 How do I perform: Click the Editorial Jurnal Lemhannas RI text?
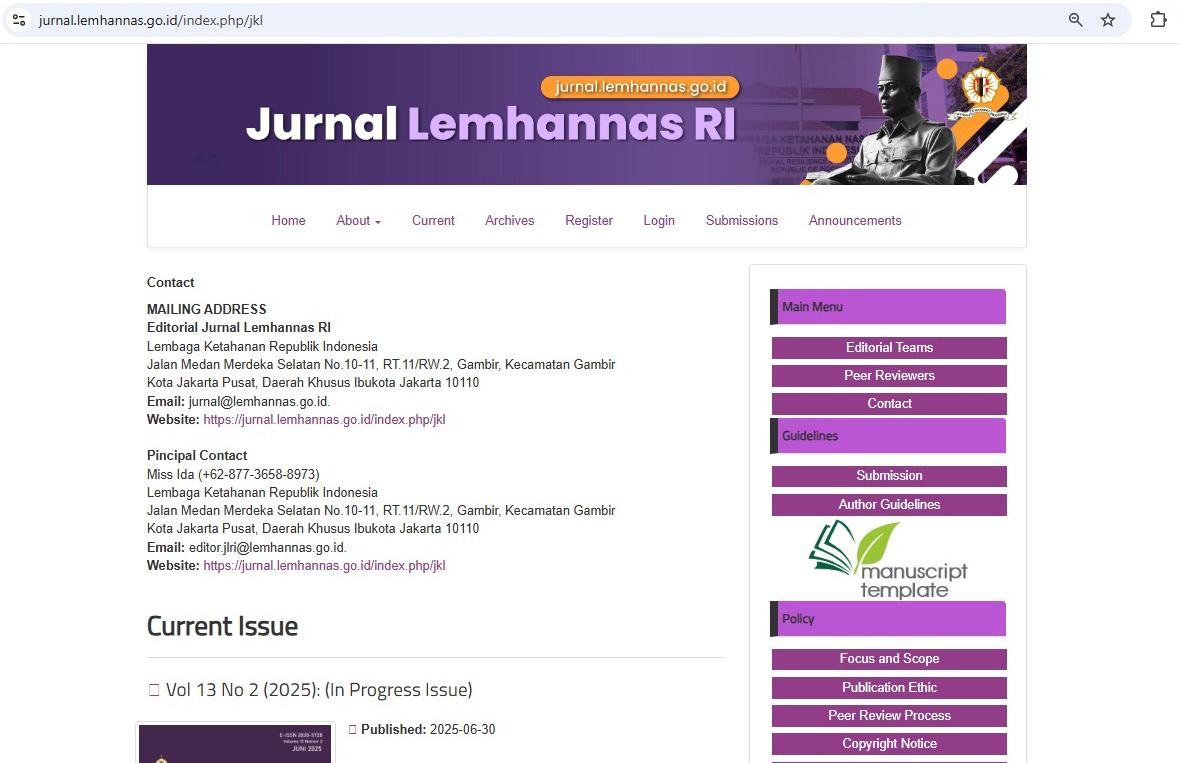[238, 327]
